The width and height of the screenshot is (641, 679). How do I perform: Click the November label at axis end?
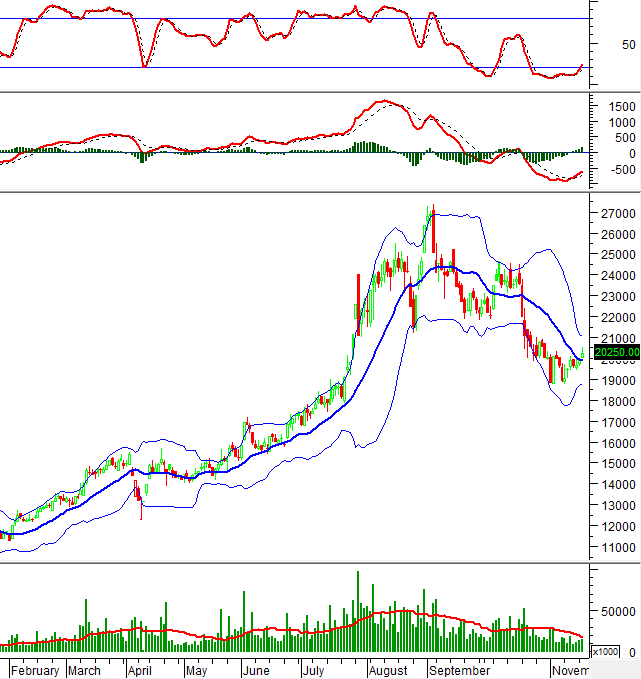click(x=571, y=670)
